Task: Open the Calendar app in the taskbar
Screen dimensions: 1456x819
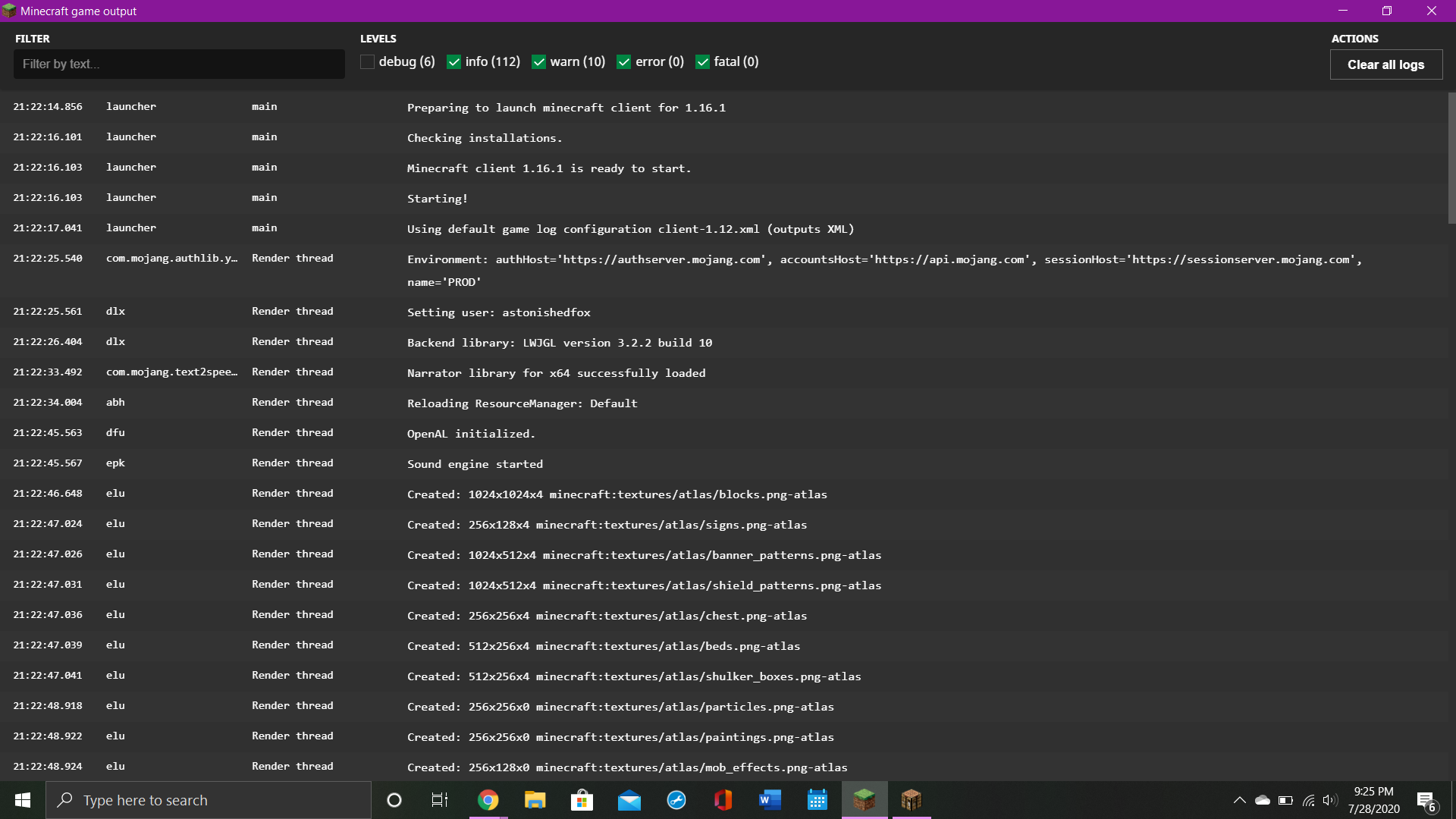Action: click(x=817, y=800)
